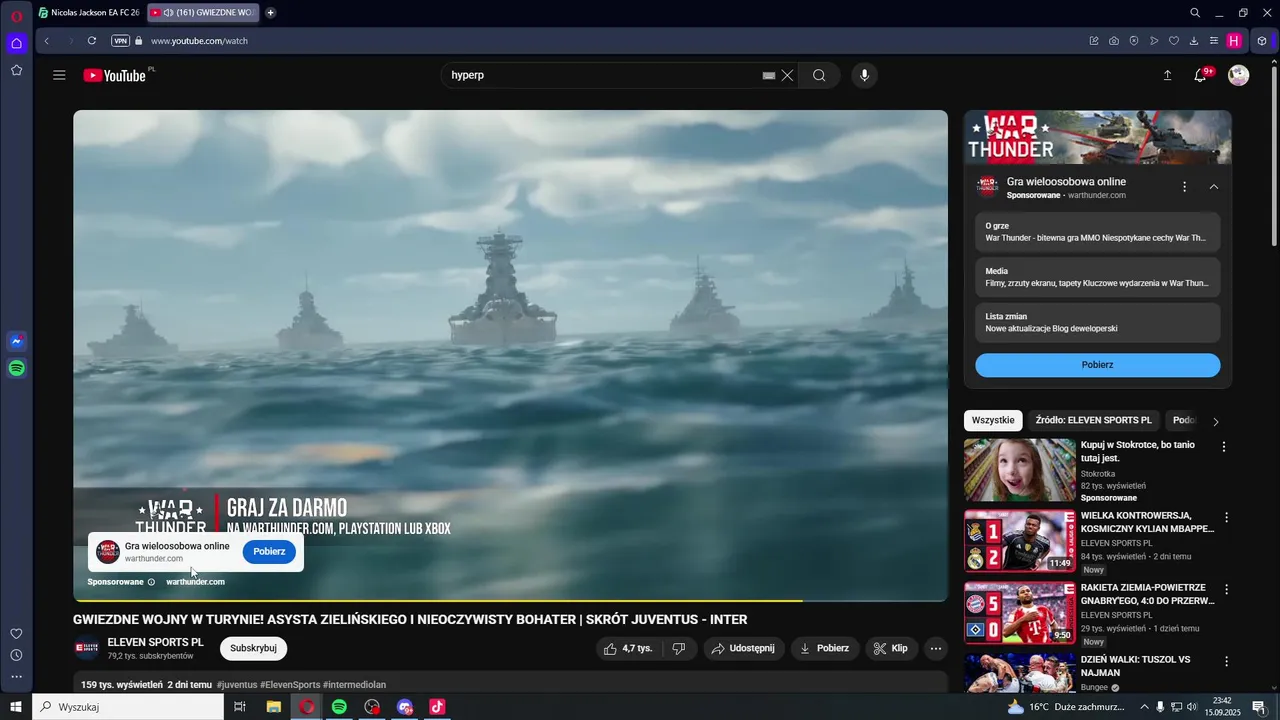Select the Wszystkie filter chip
Viewport: 1280px width, 720px height.
click(993, 421)
